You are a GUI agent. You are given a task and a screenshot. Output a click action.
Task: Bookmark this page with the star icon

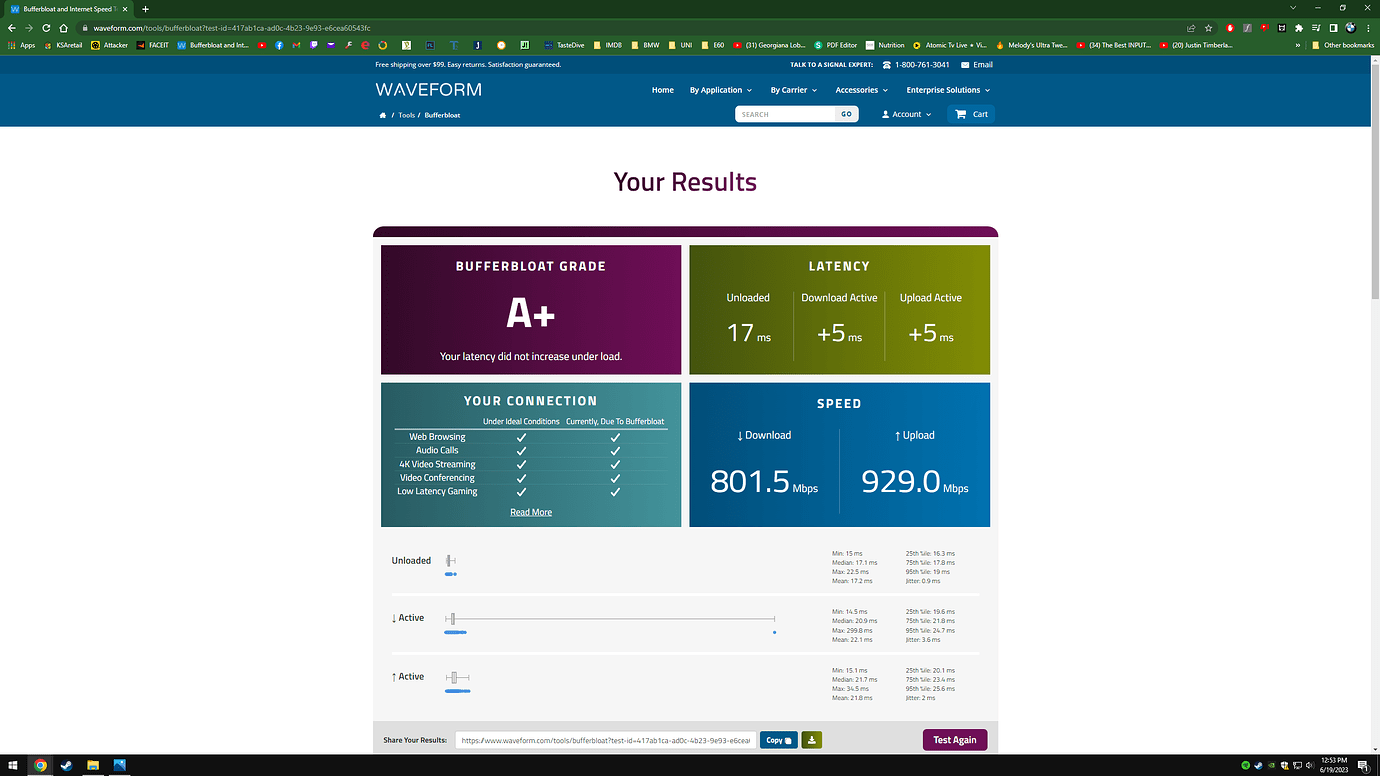coord(1209,28)
